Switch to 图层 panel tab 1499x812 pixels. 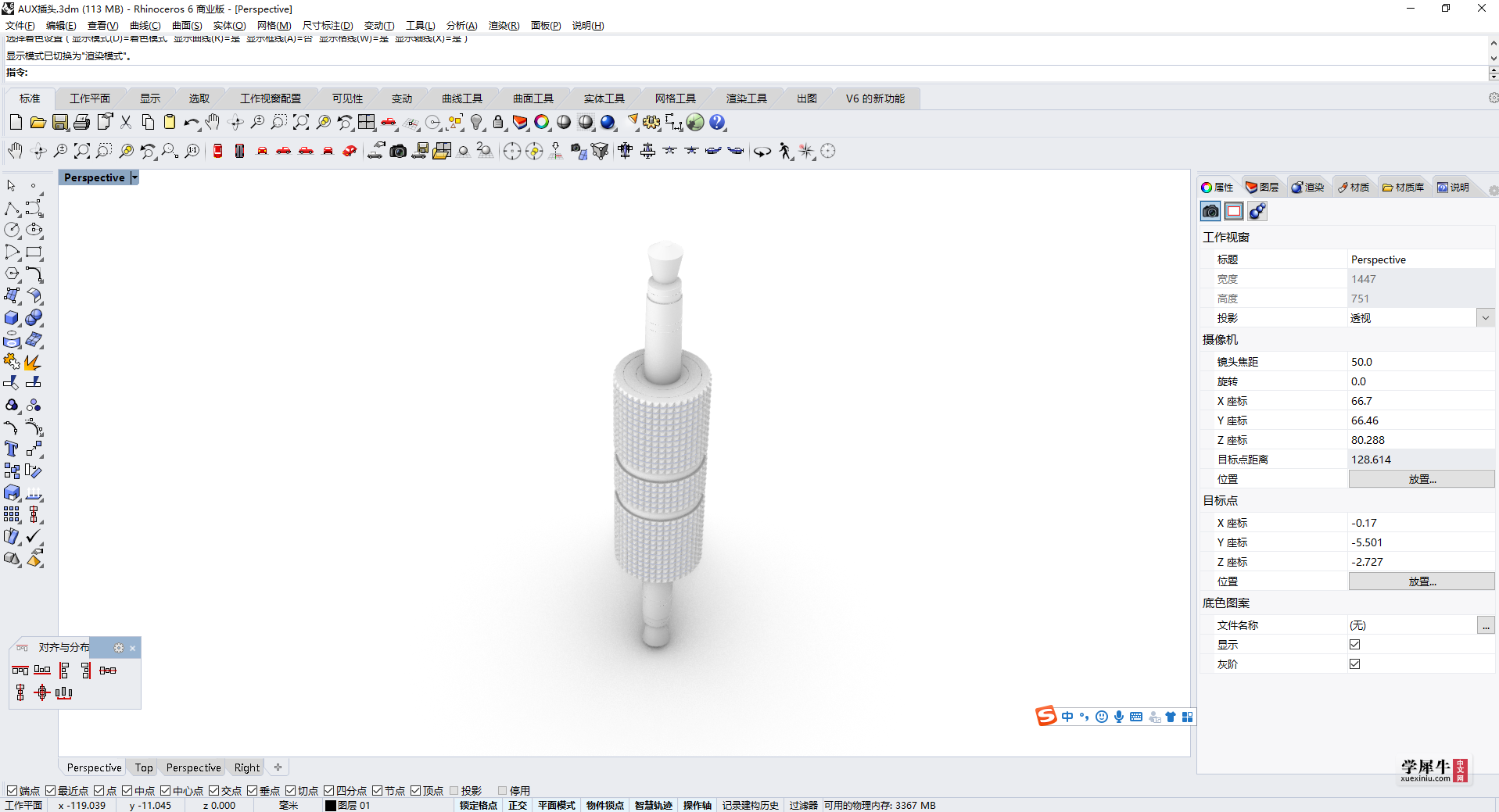1262,188
